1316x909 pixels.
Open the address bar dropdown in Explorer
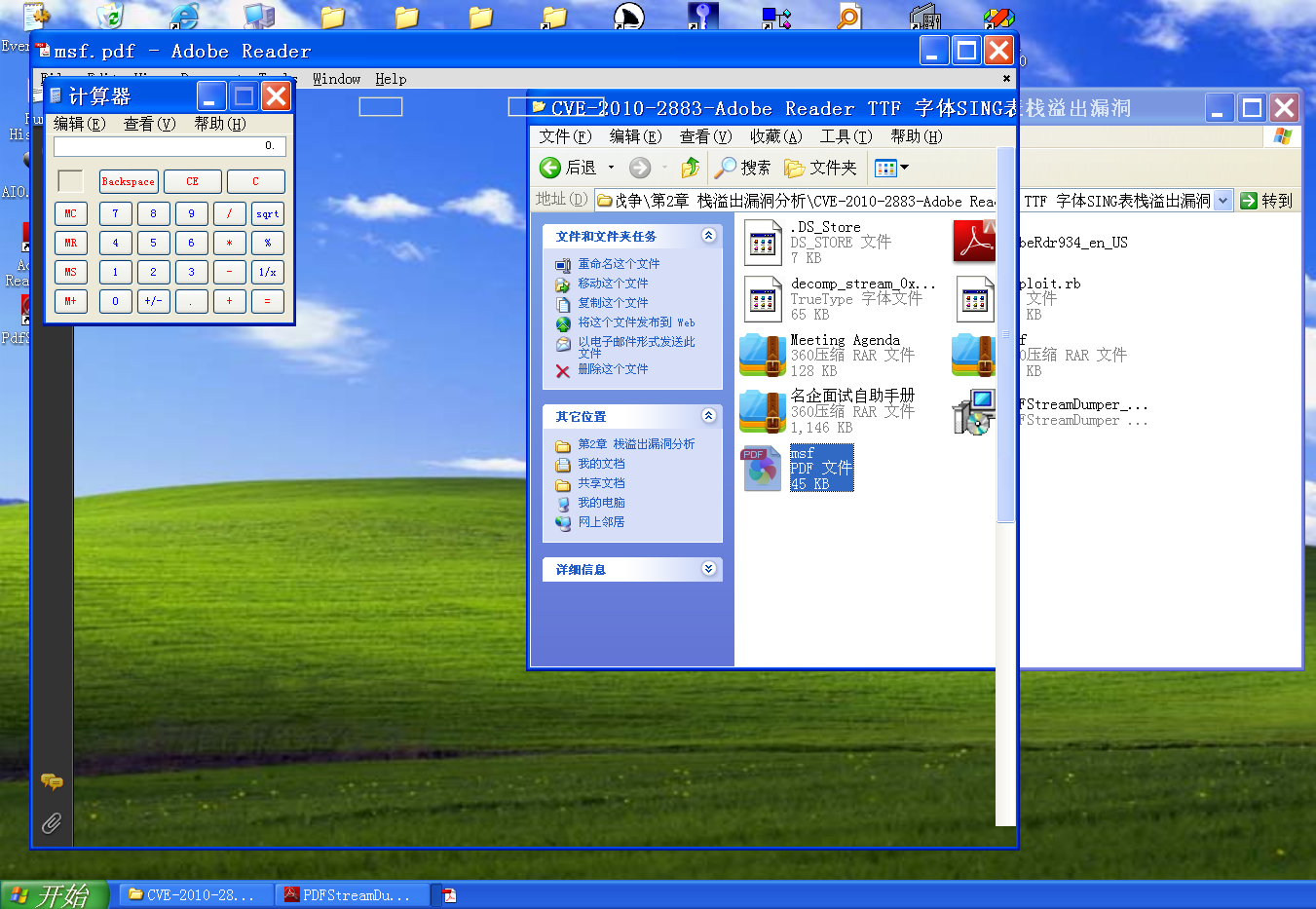[x=1222, y=201]
